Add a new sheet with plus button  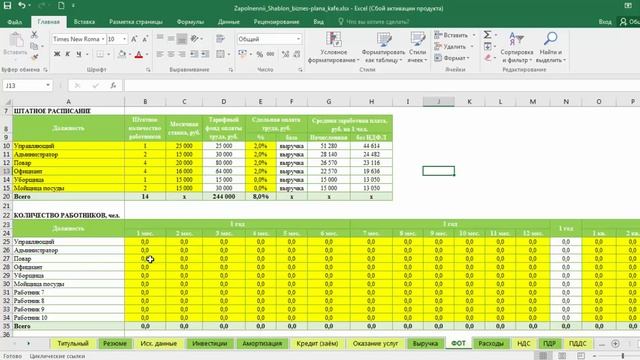pos(615,344)
